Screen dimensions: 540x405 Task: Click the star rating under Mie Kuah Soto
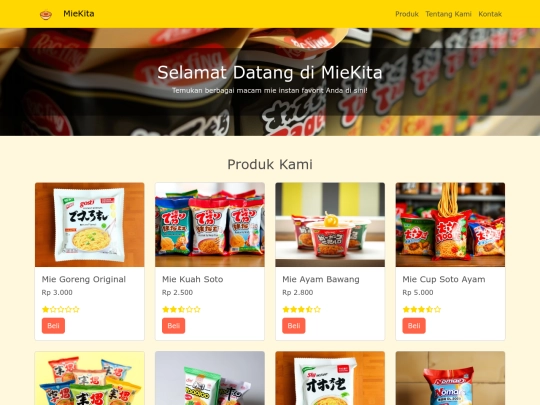pos(181,309)
